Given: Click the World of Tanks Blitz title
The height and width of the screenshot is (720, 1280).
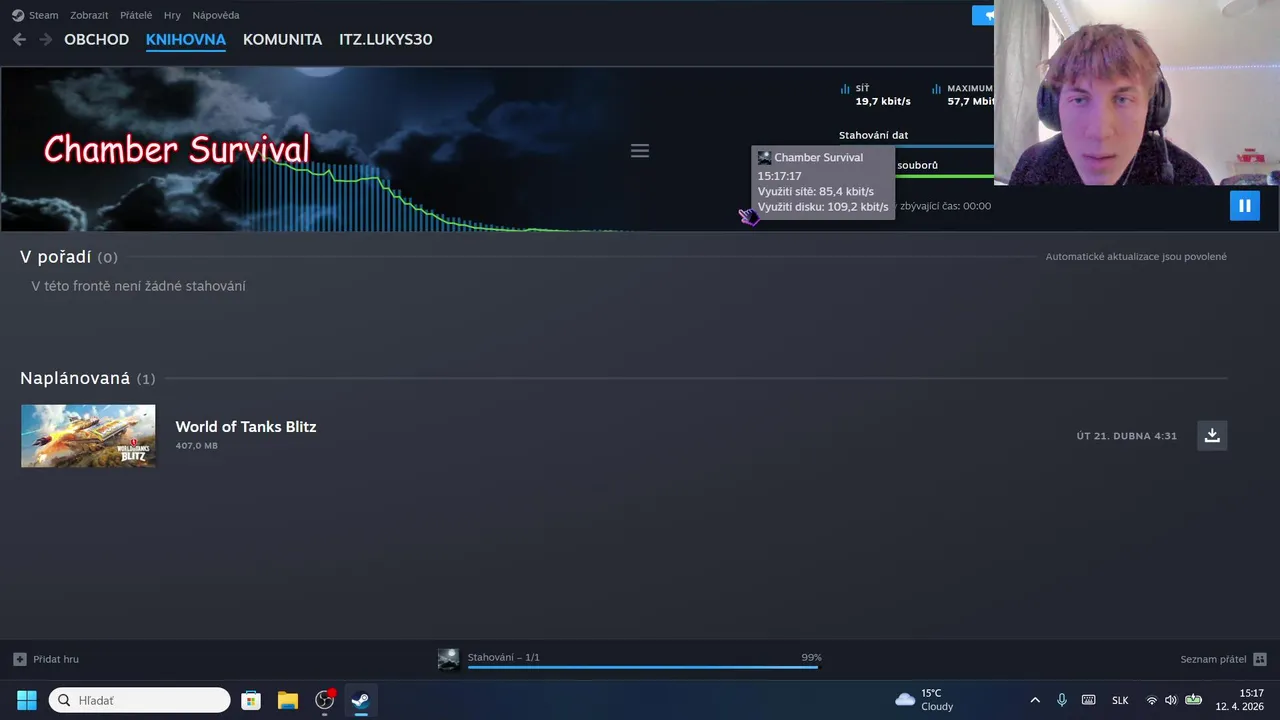Looking at the screenshot, I should [x=246, y=427].
